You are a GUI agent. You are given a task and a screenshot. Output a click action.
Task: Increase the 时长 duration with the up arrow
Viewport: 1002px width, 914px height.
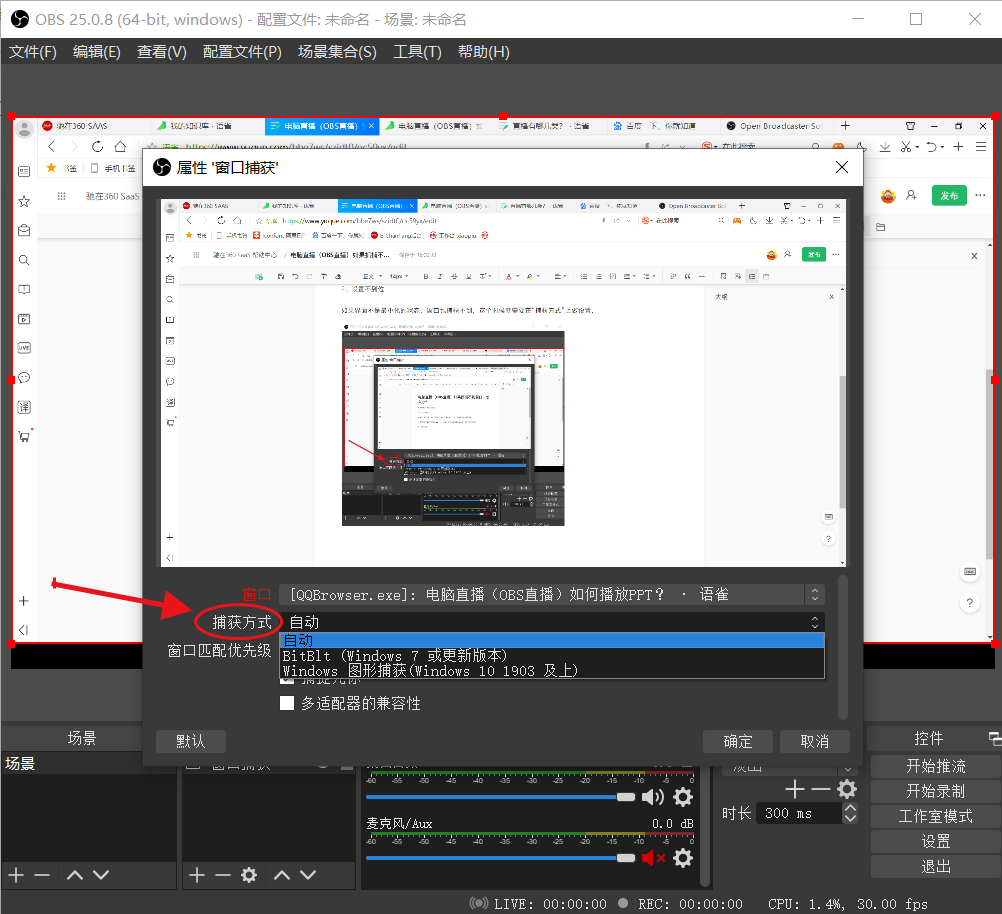[x=850, y=808]
